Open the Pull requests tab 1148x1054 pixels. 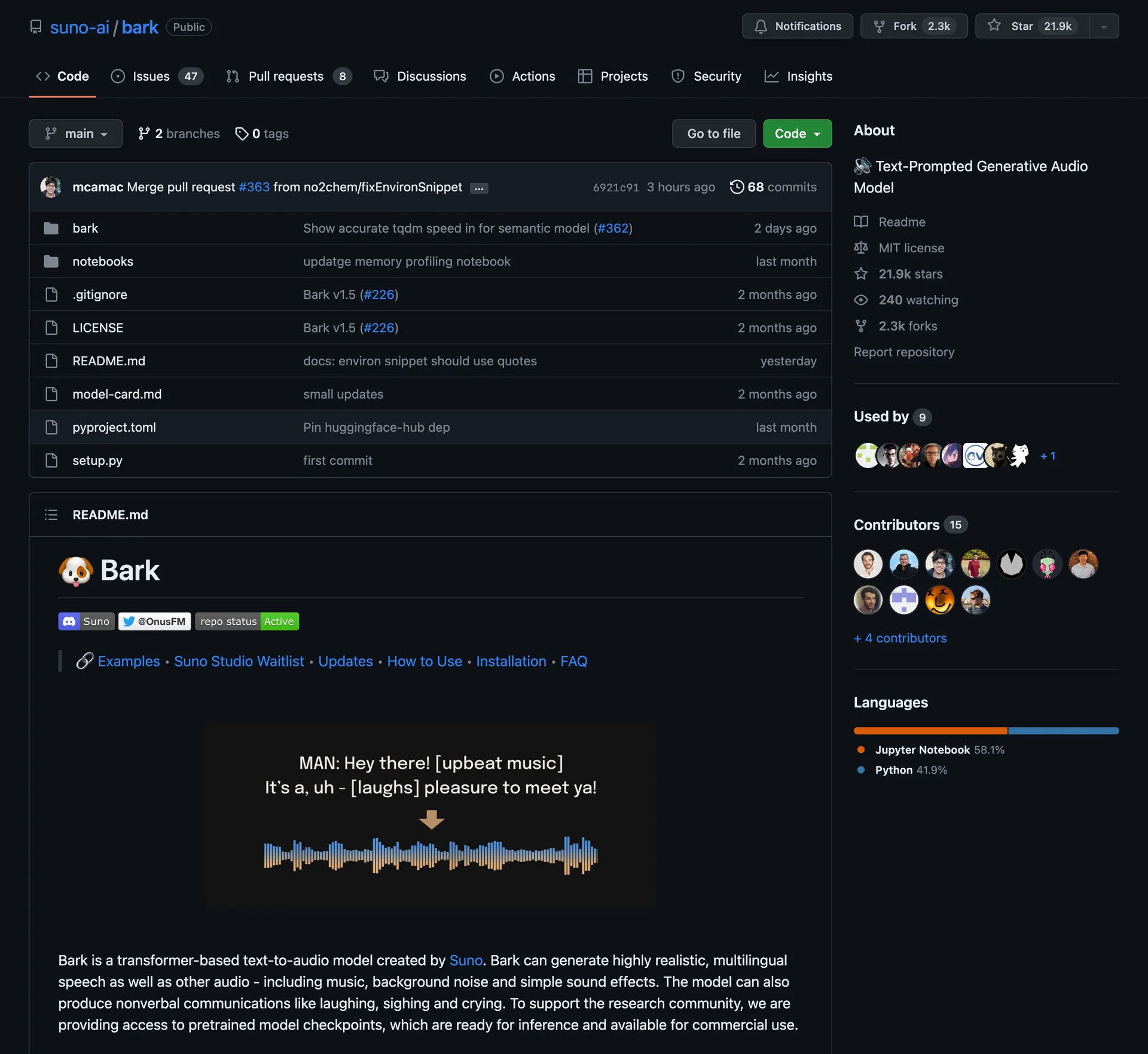click(289, 77)
